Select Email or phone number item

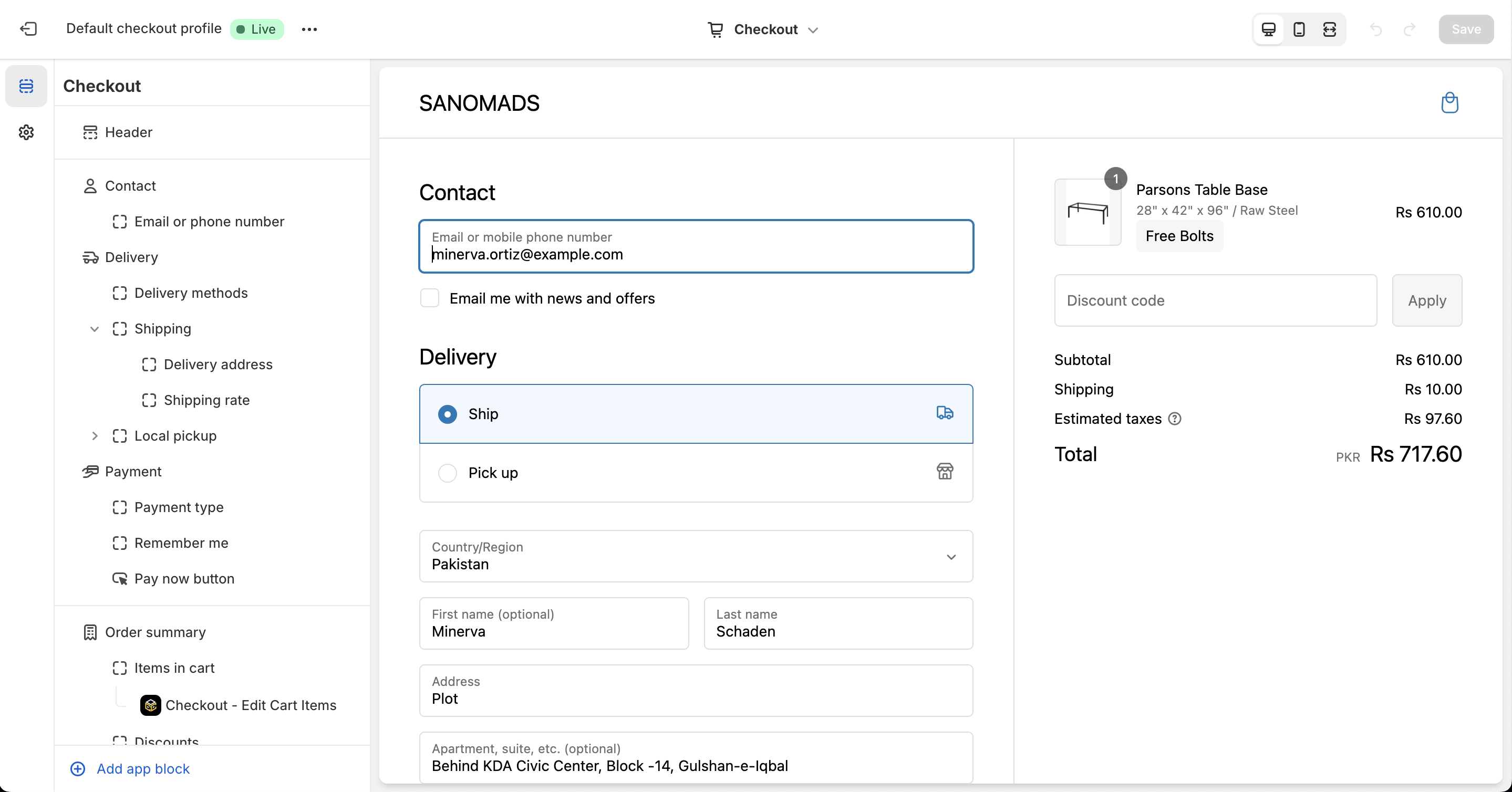tap(209, 222)
